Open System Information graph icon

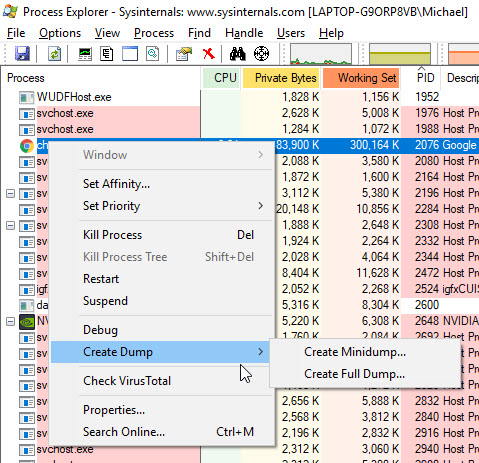(85, 53)
